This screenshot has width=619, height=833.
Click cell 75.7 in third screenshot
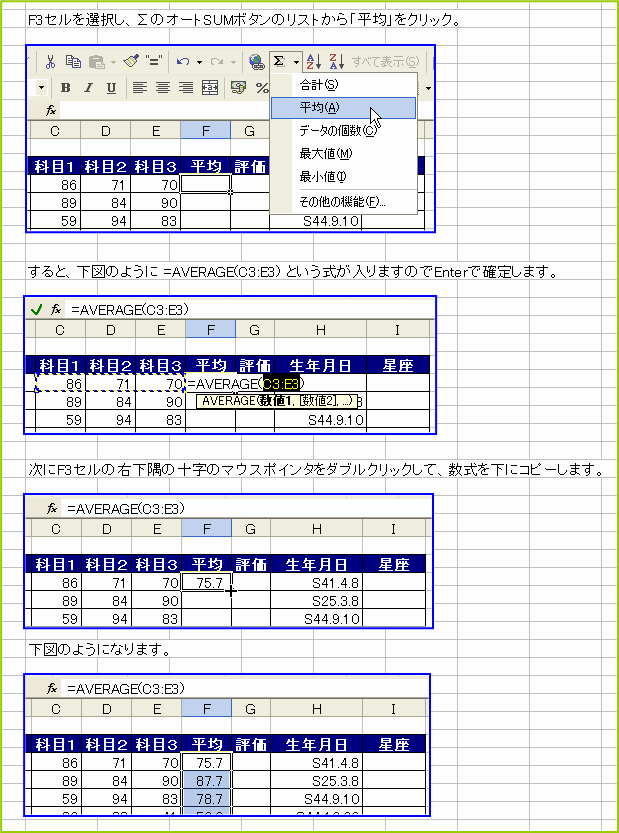point(207,582)
